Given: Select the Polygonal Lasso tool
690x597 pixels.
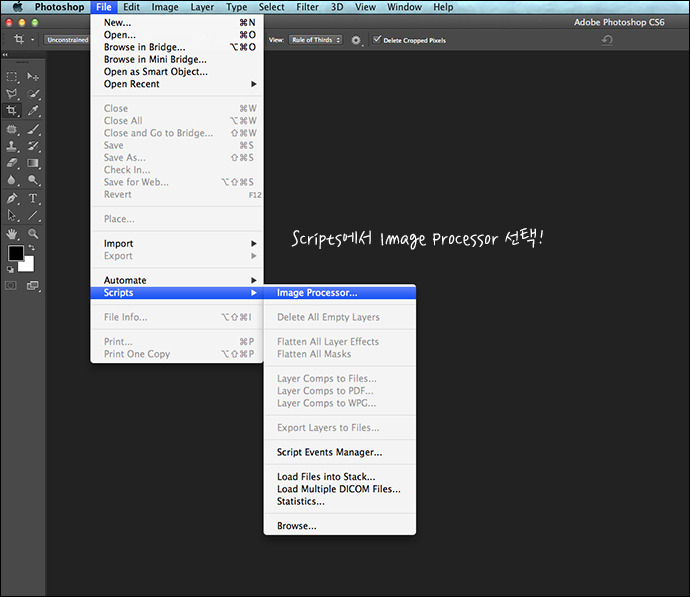Looking at the screenshot, I should [x=12, y=94].
